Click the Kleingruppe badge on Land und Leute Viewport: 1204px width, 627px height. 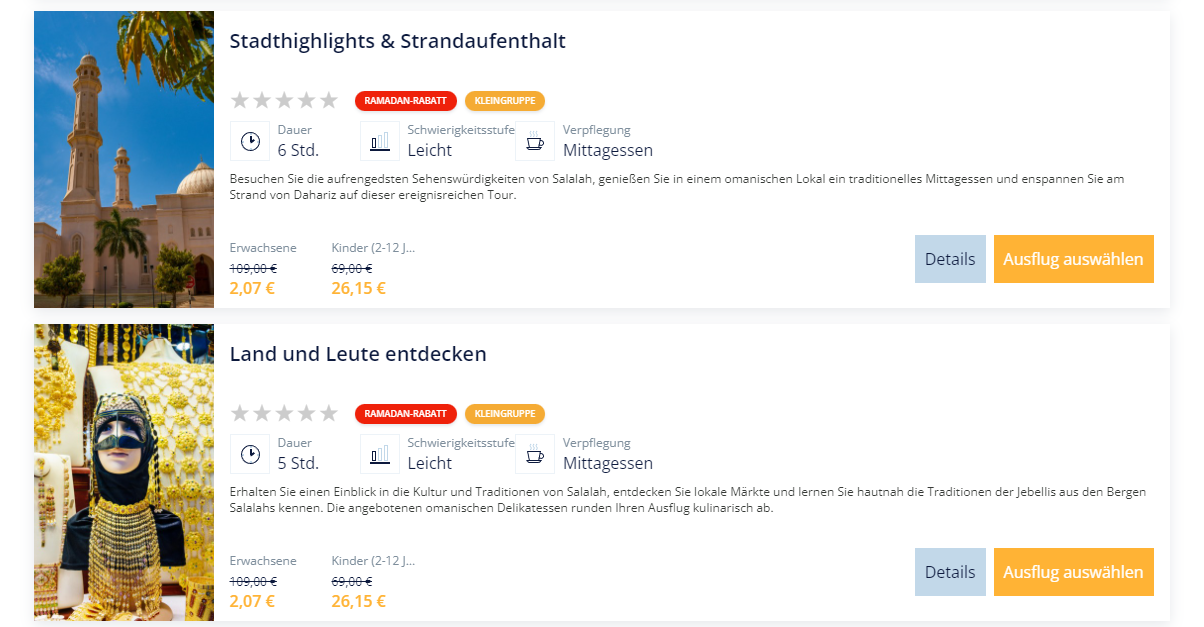(505, 414)
